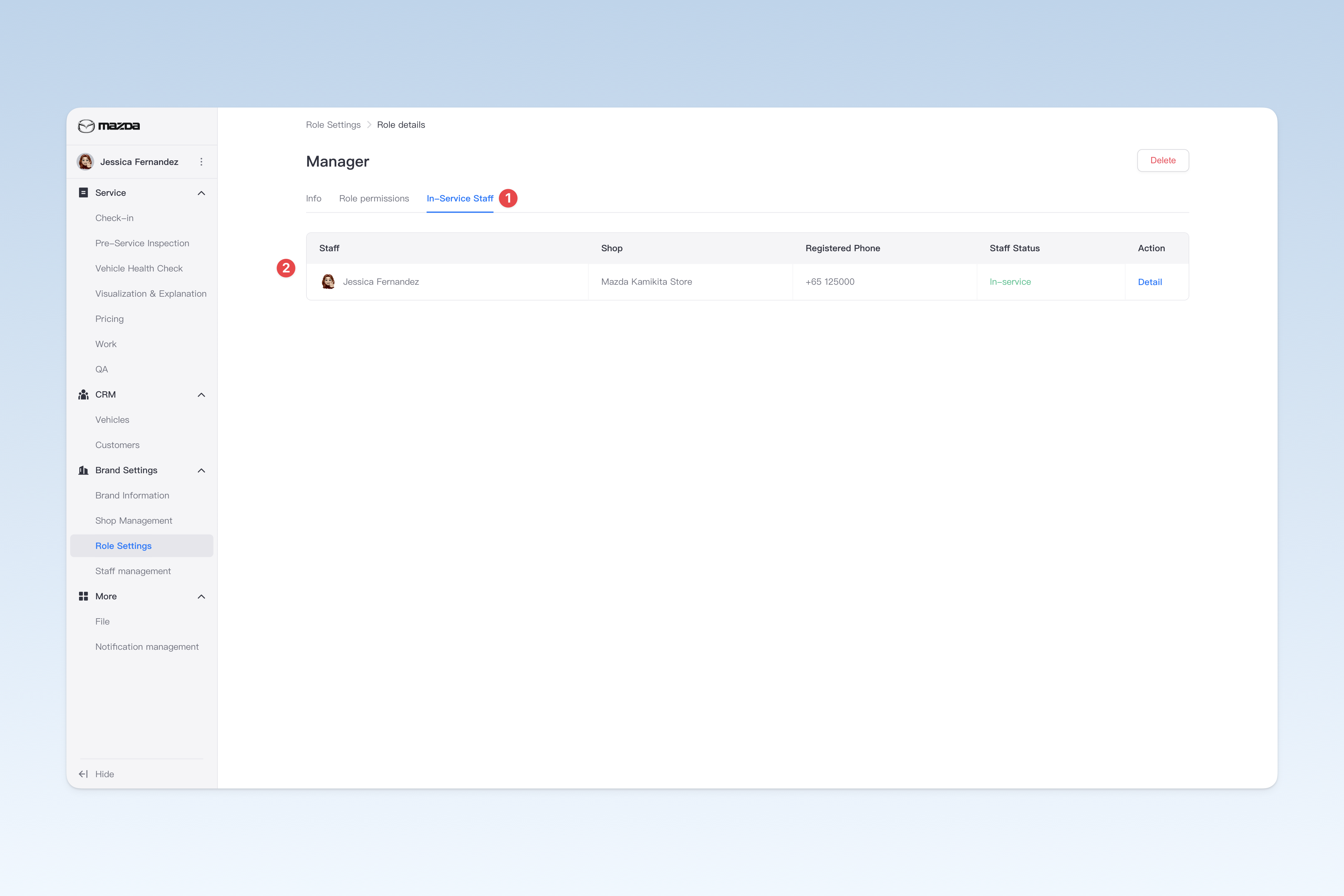
Task: Click the Hide sidebar arrow icon
Action: pyautogui.click(x=83, y=774)
